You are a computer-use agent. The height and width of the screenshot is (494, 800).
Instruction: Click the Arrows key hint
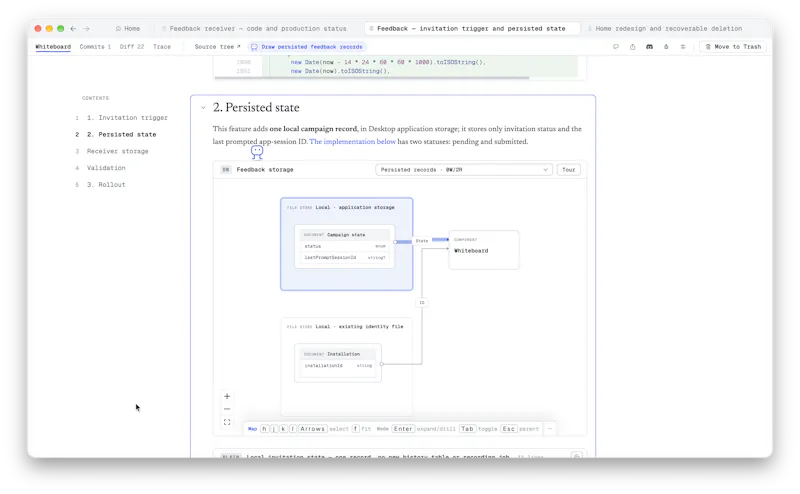coord(312,429)
